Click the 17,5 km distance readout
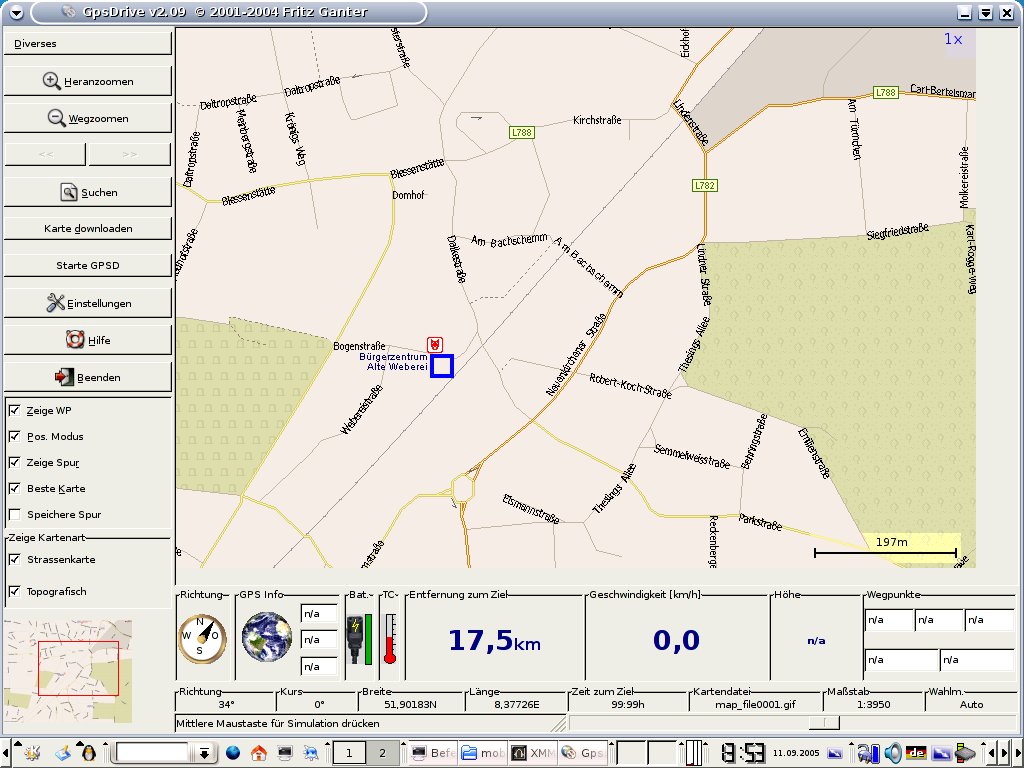1024x768 pixels. tap(494, 640)
